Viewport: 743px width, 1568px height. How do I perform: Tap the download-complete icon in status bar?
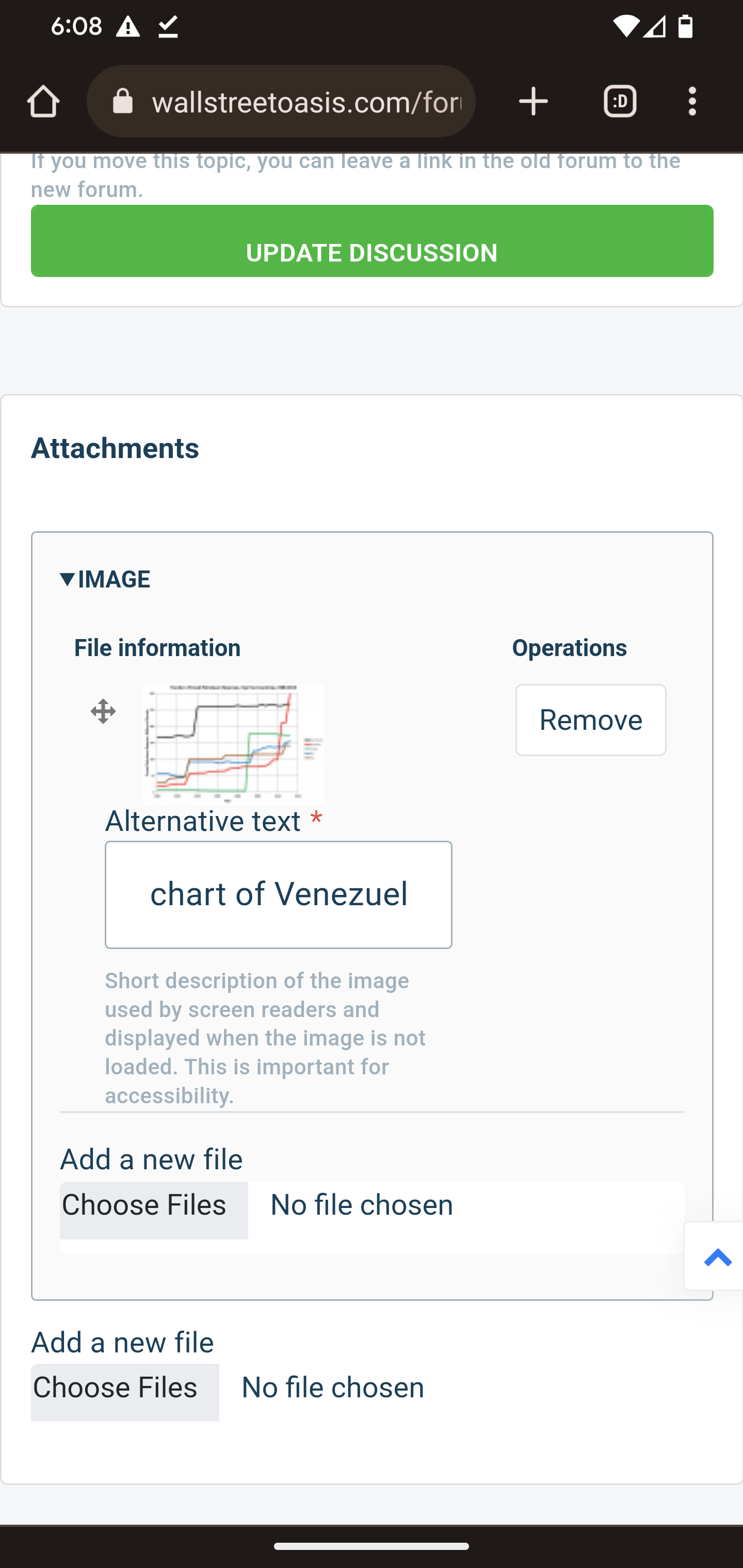pos(168,27)
